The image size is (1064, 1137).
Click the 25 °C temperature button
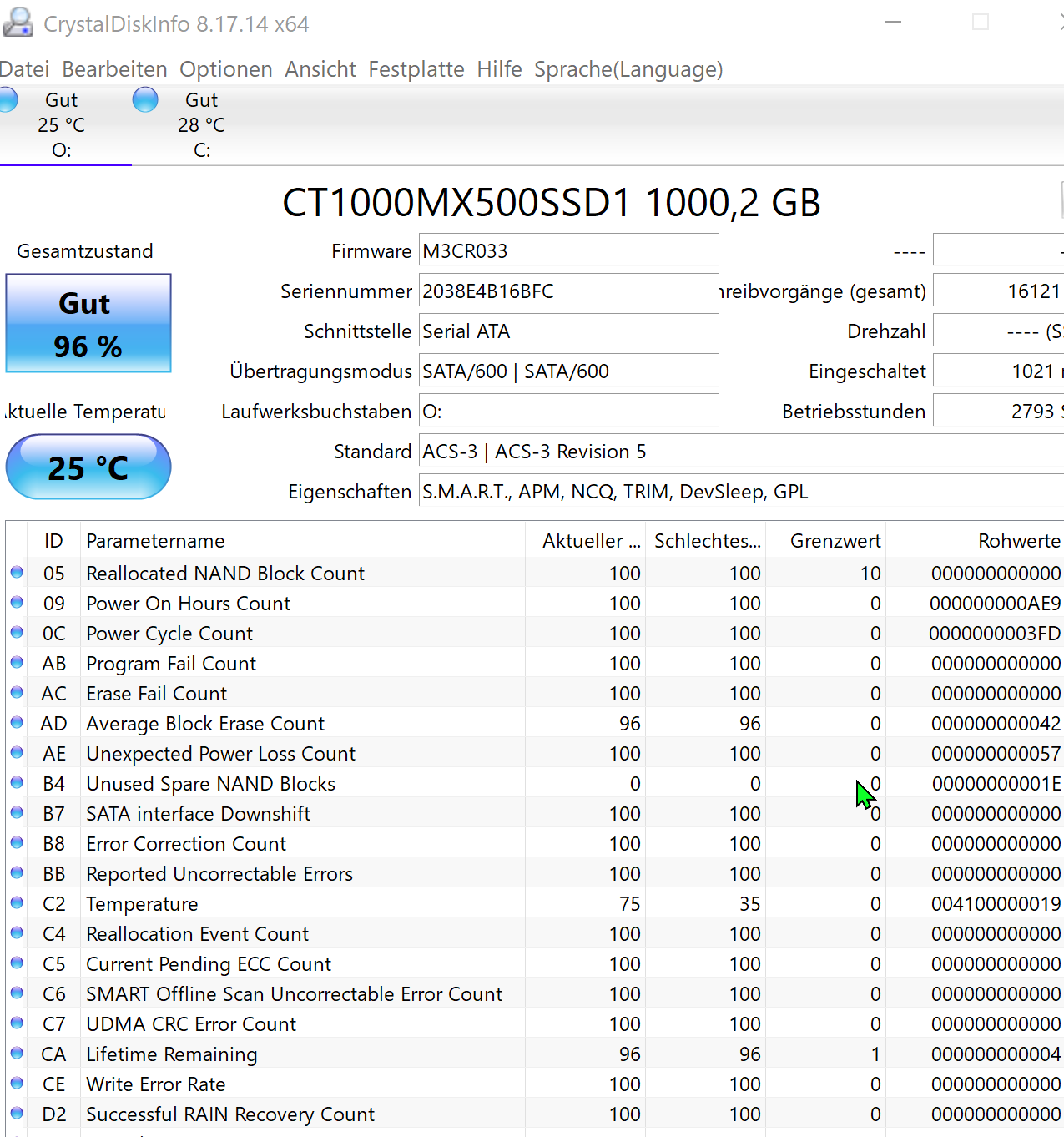click(88, 467)
